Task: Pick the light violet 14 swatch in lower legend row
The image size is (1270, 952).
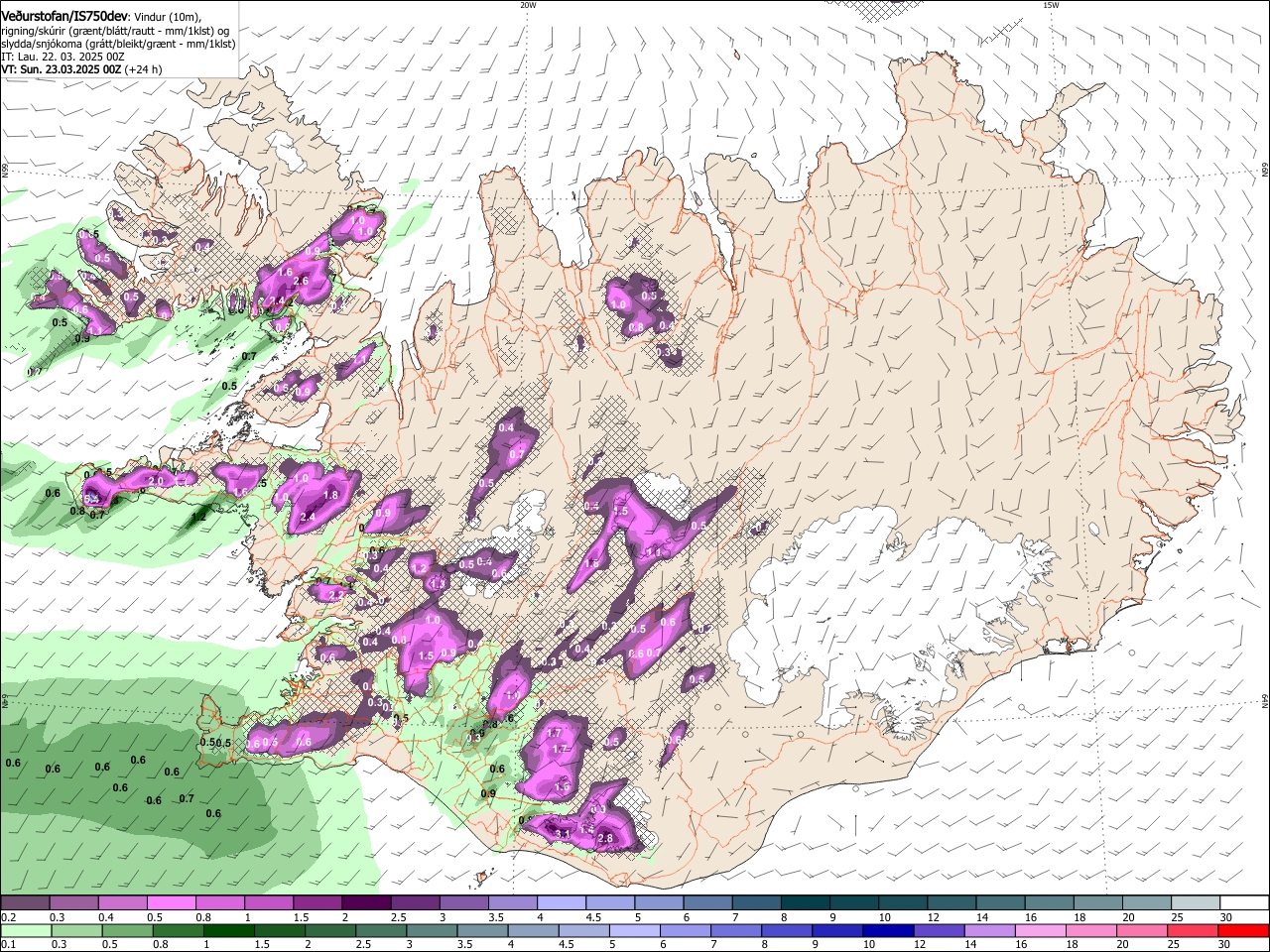Action: [988, 930]
